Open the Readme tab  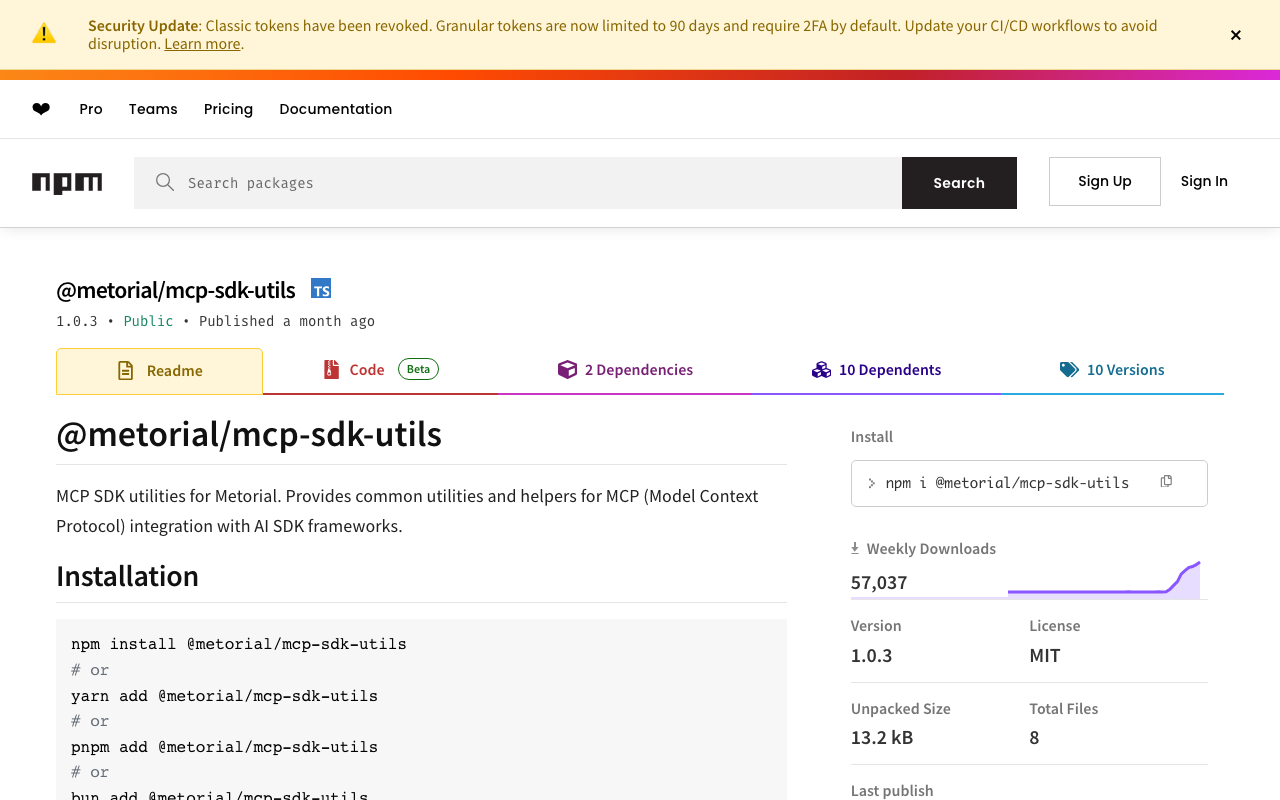[160, 371]
